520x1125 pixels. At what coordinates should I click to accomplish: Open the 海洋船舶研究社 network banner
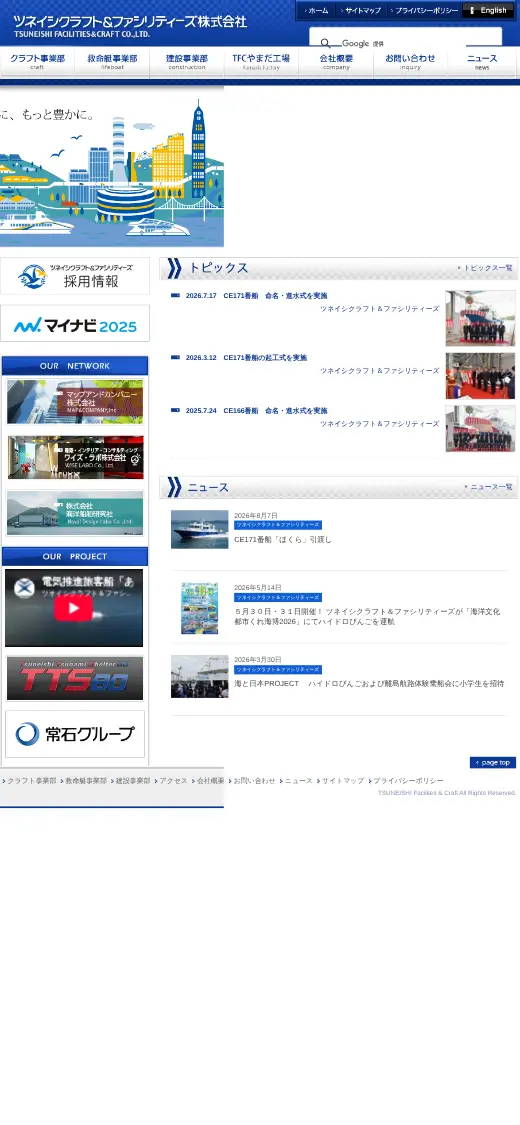(x=75, y=513)
